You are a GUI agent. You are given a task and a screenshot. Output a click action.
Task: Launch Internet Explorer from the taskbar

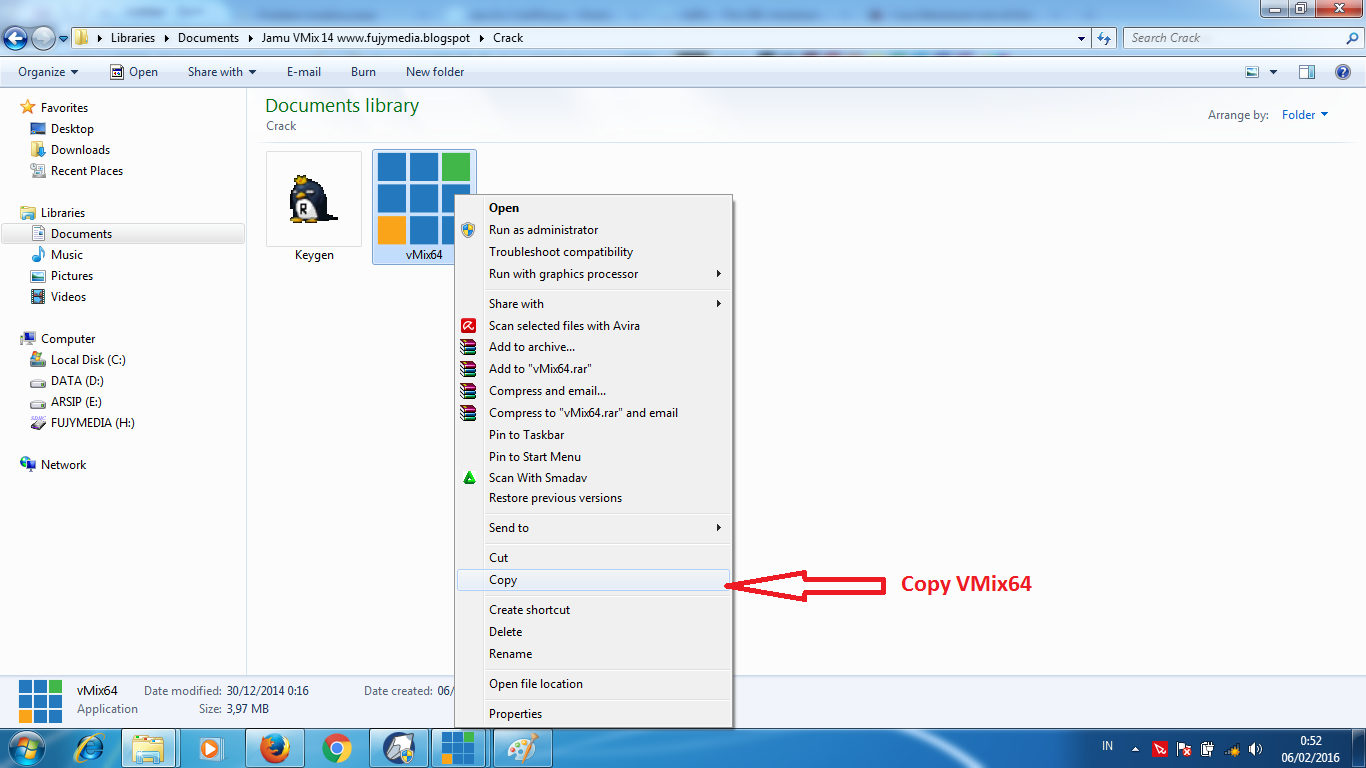(x=89, y=747)
